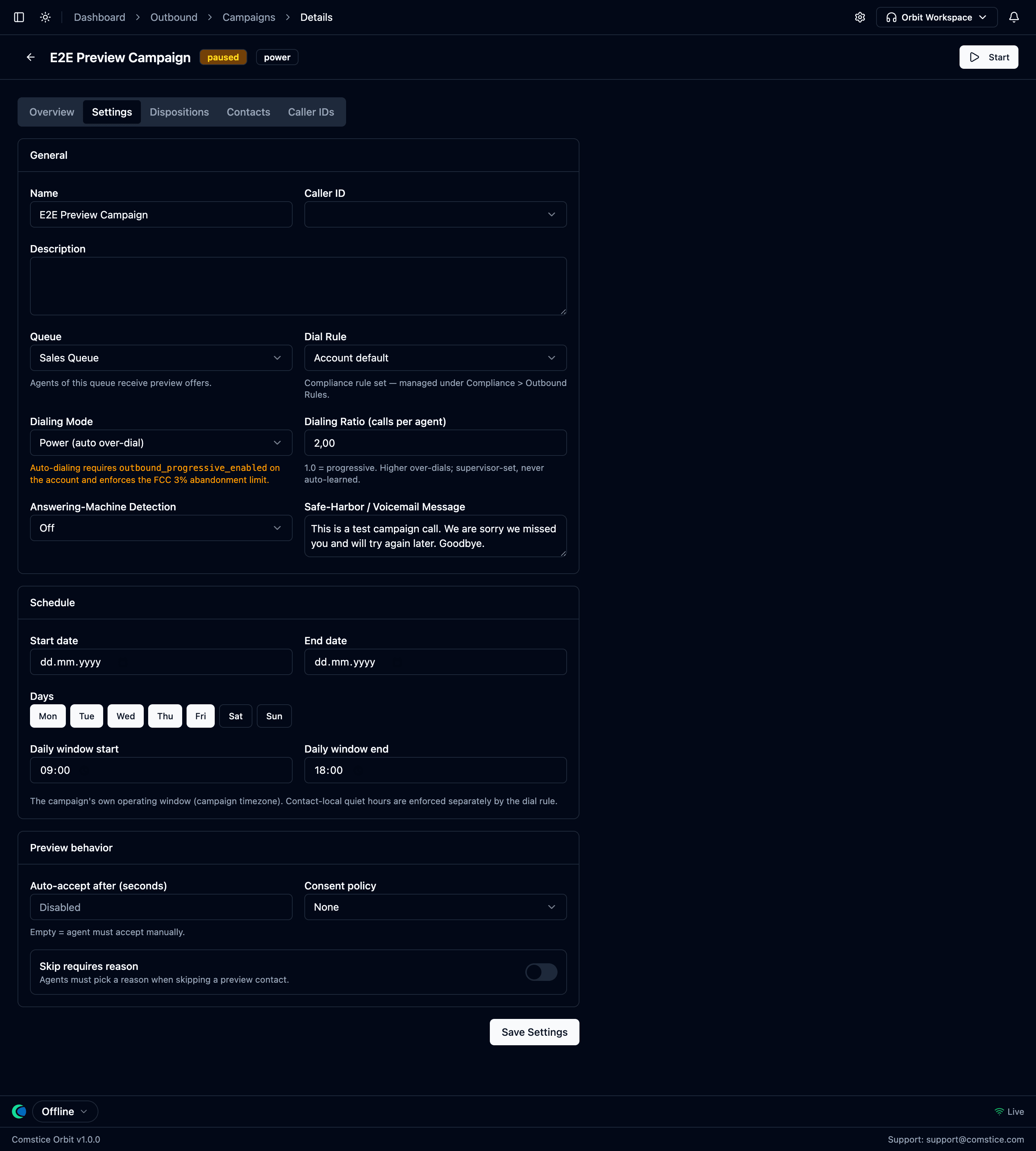Enable Sun in schedule days
The image size is (1036, 1151).
click(274, 716)
